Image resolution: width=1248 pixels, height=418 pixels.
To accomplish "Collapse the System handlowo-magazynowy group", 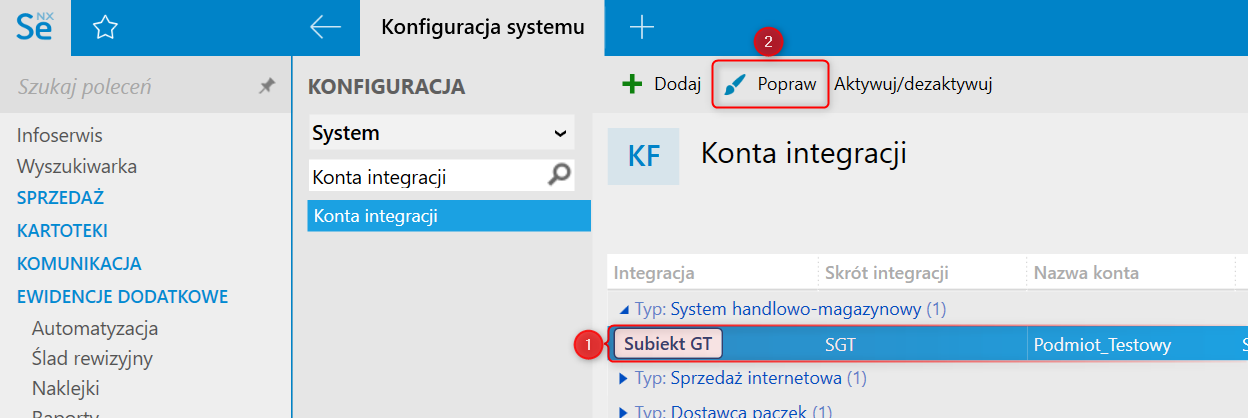I will coord(625,310).
